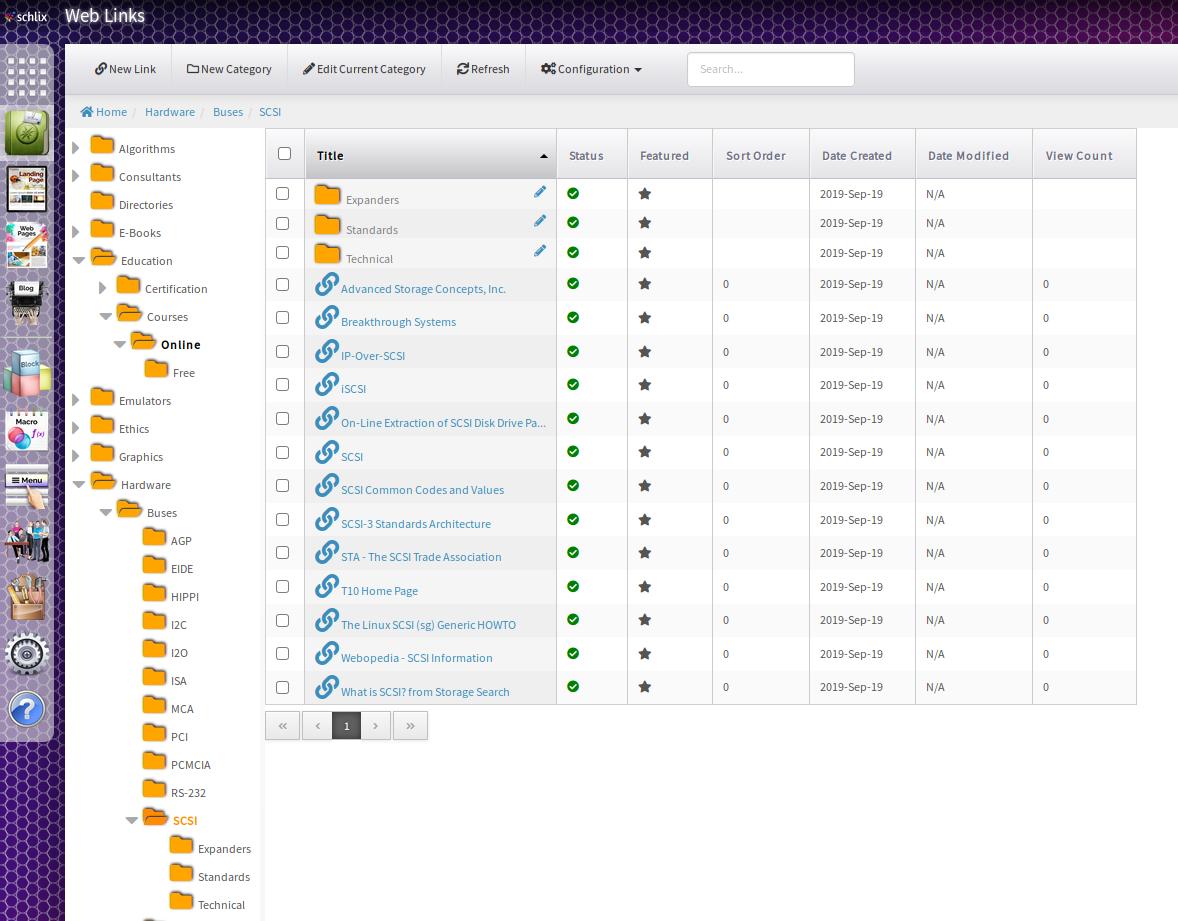Collapse the Education tree node
Image resolution: width=1178 pixels, height=921 pixels.
pos(78,260)
